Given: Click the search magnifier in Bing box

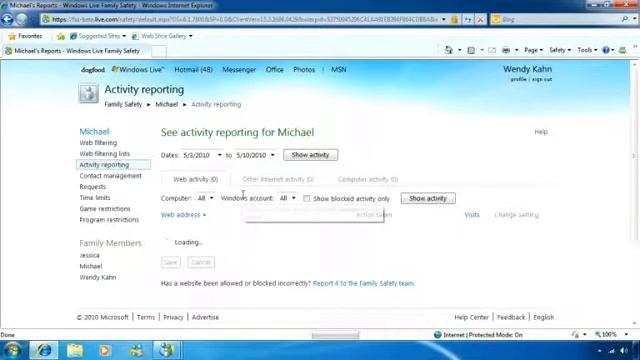Looking at the screenshot, I should (x=624, y=19).
